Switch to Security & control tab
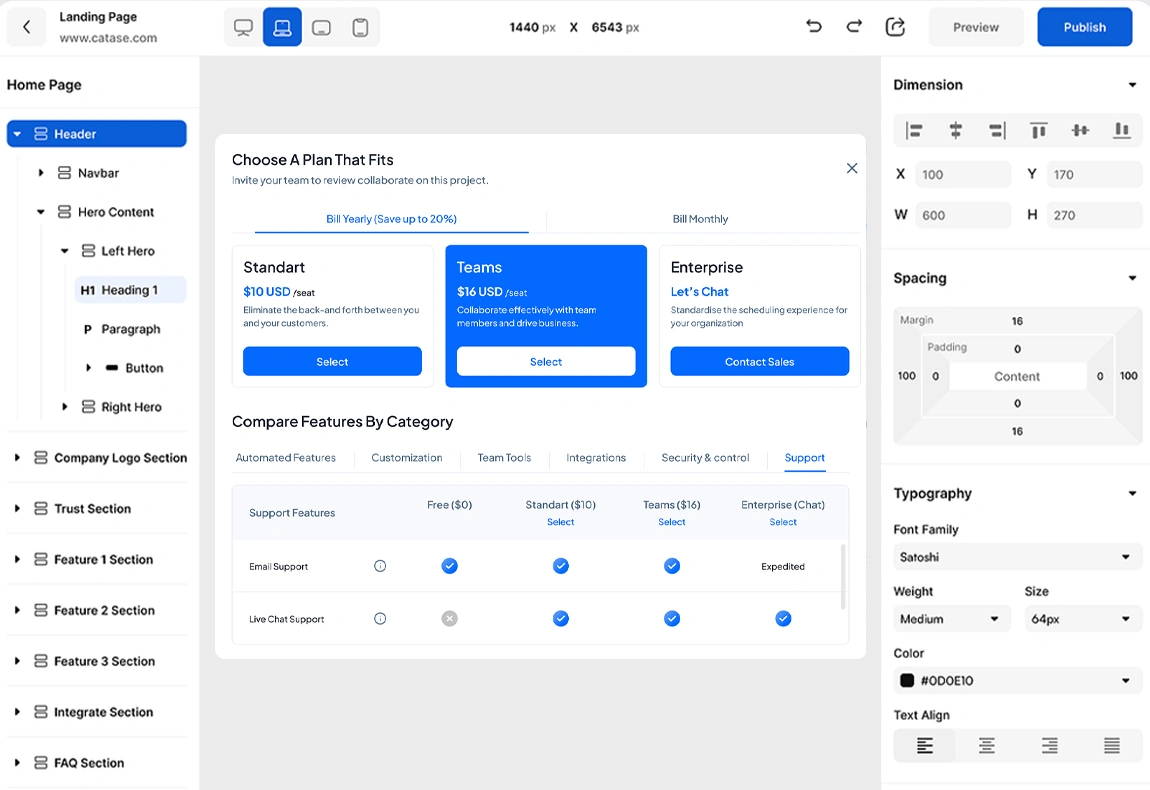 click(705, 458)
